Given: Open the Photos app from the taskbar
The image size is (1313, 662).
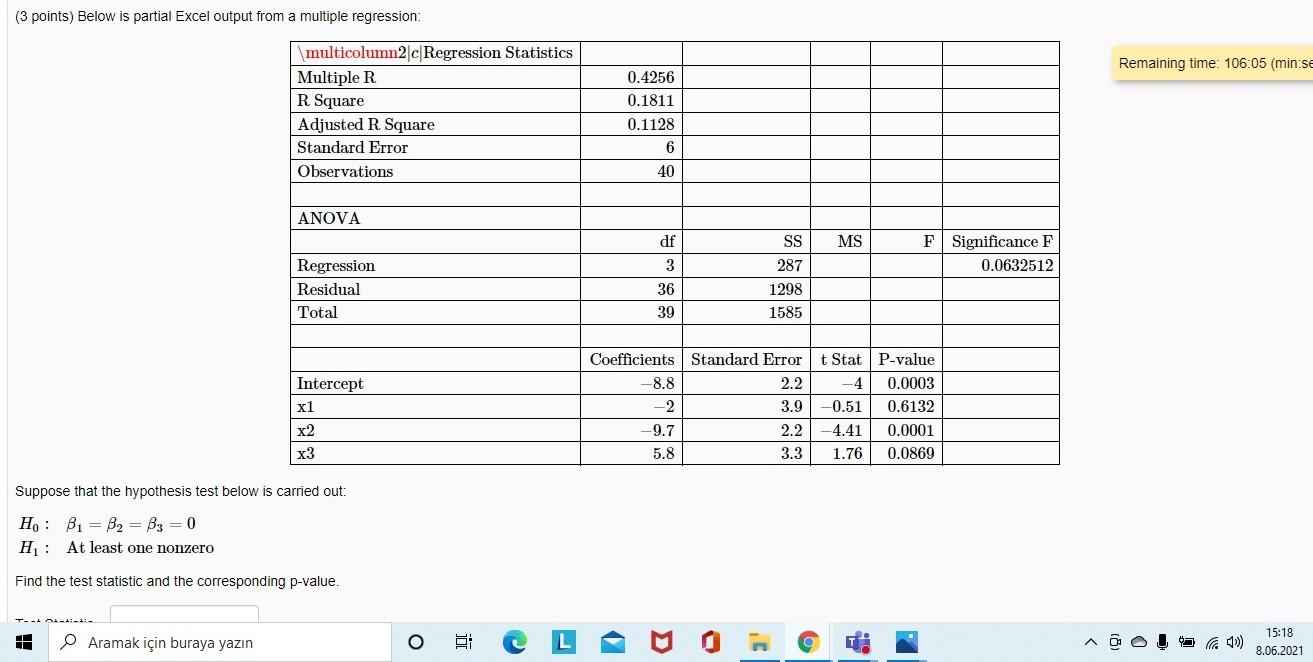Looking at the screenshot, I should (x=906, y=643).
